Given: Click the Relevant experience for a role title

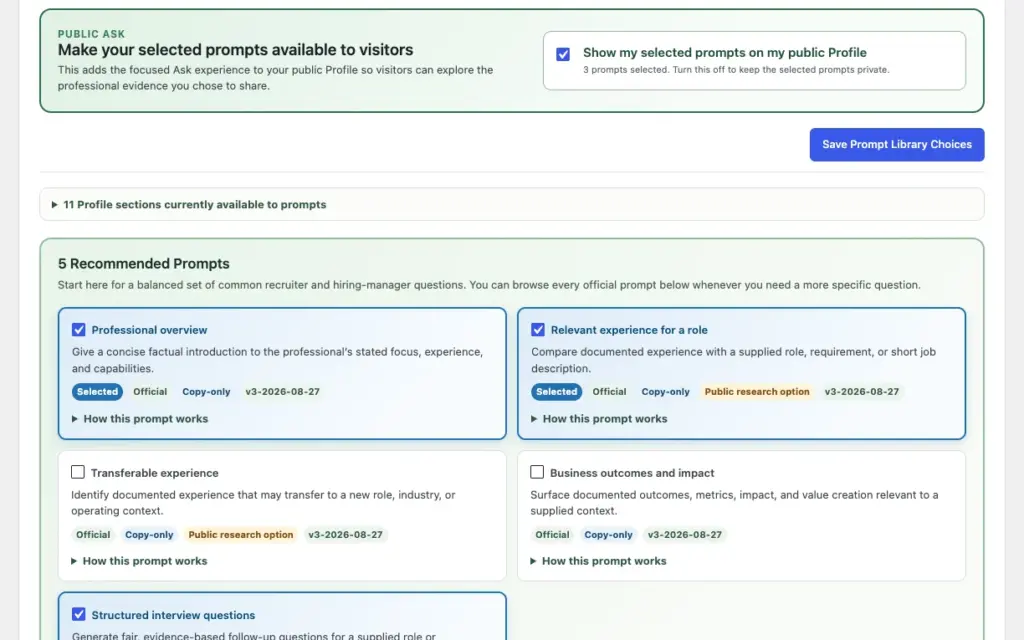Looking at the screenshot, I should [630, 330].
